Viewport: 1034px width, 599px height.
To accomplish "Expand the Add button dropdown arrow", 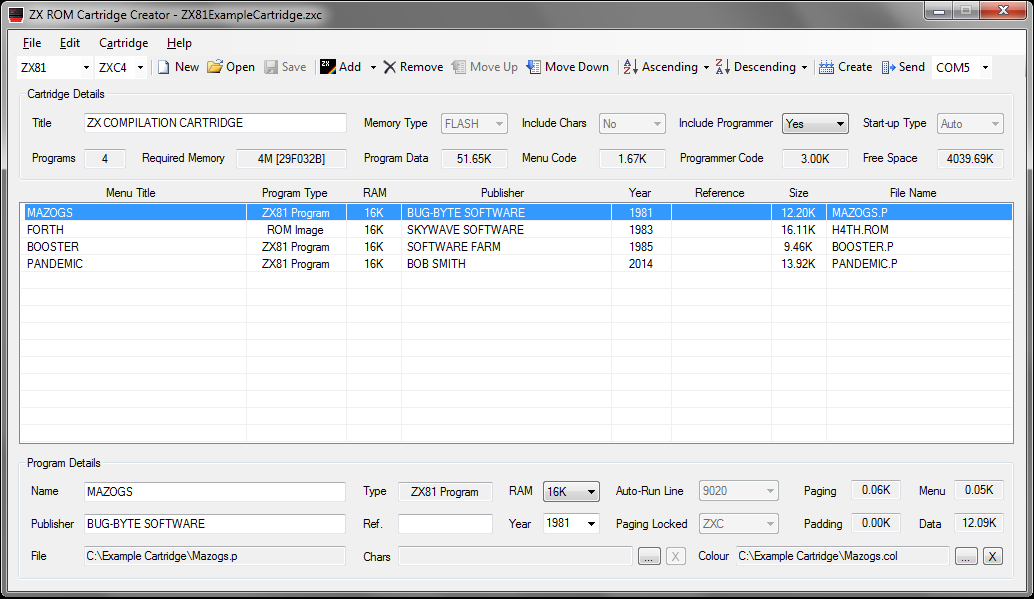I will click(x=373, y=67).
